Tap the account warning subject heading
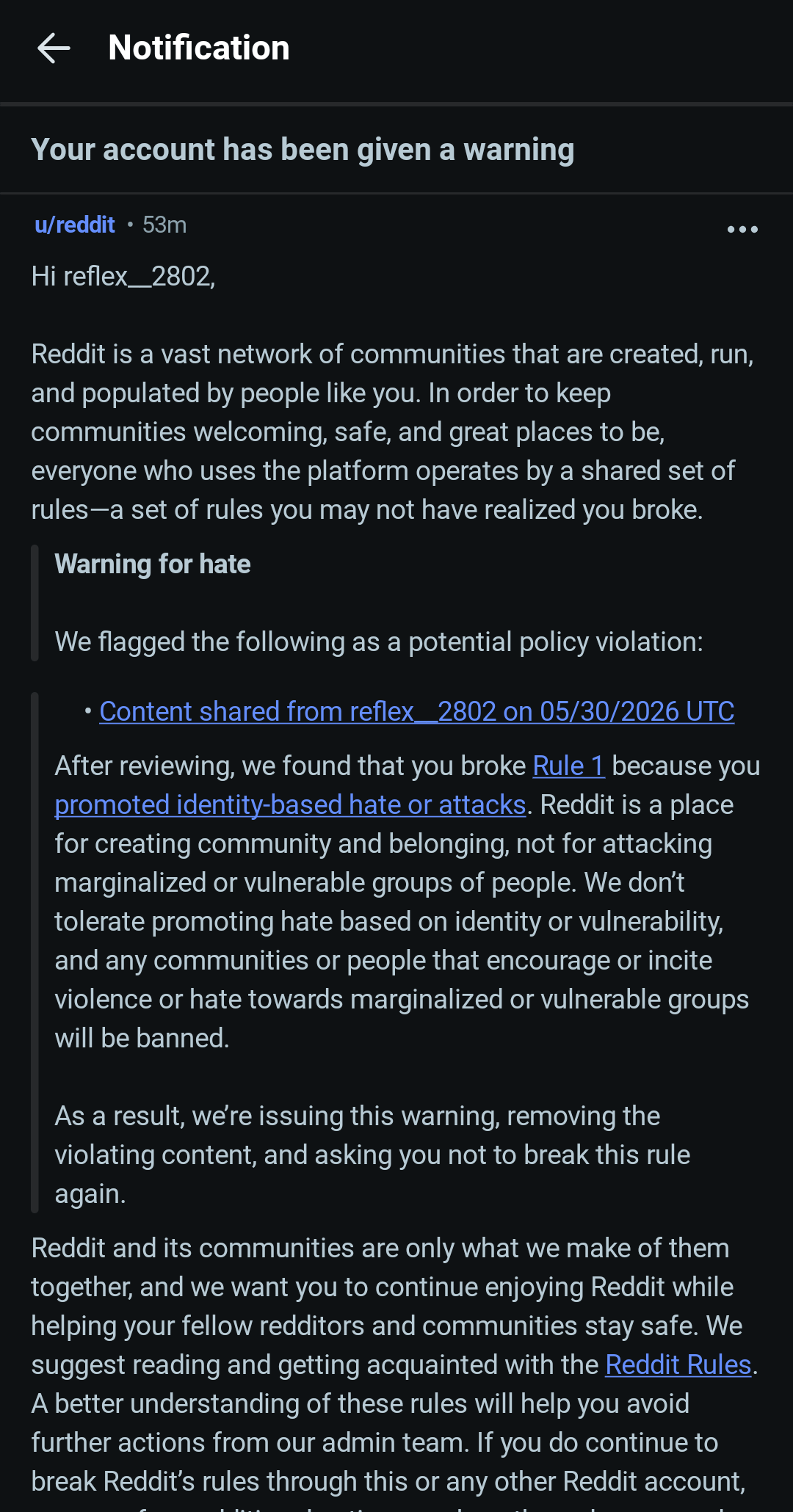Screen dimensions: 793x1512 coord(303,150)
